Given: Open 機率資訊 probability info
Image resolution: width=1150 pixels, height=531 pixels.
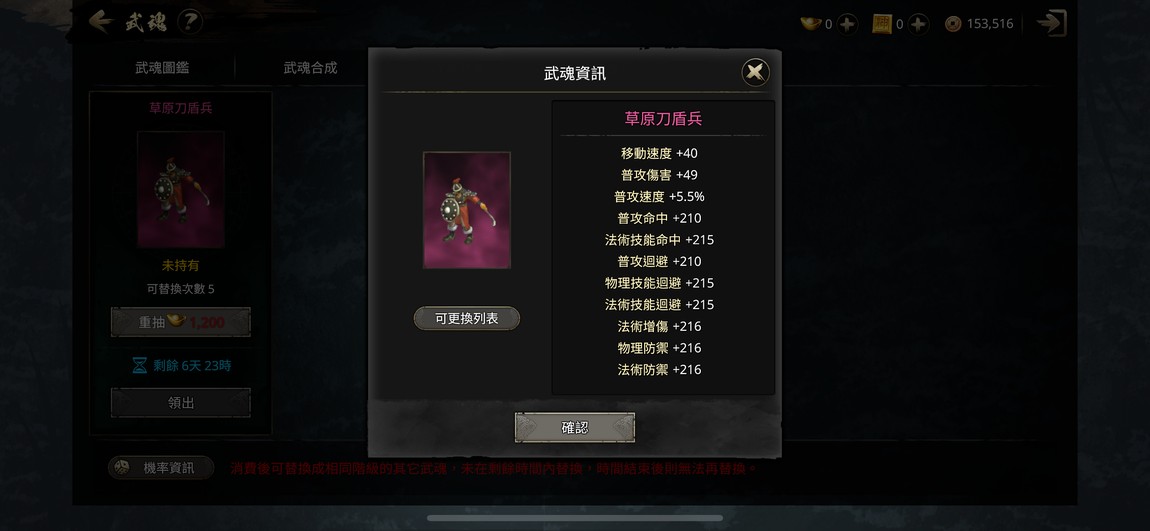Looking at the screenshot, I should 161,468.
